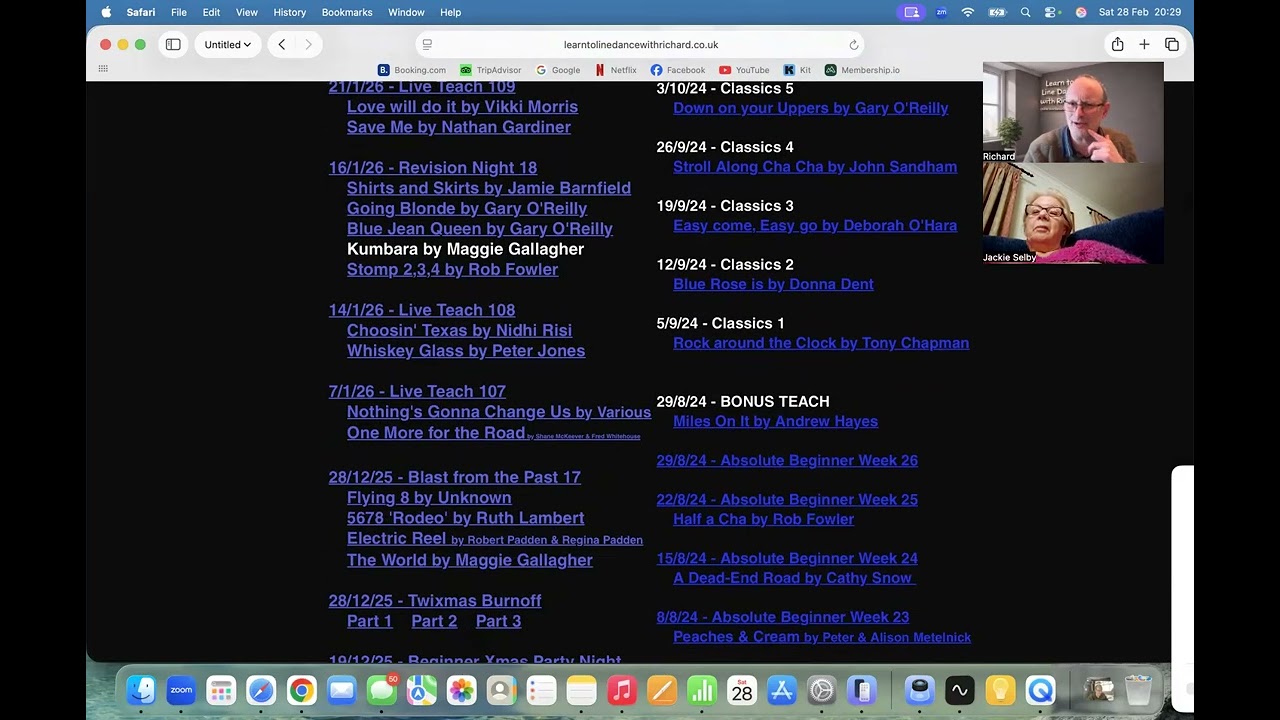Go back to the previous page

pos(282,44)
